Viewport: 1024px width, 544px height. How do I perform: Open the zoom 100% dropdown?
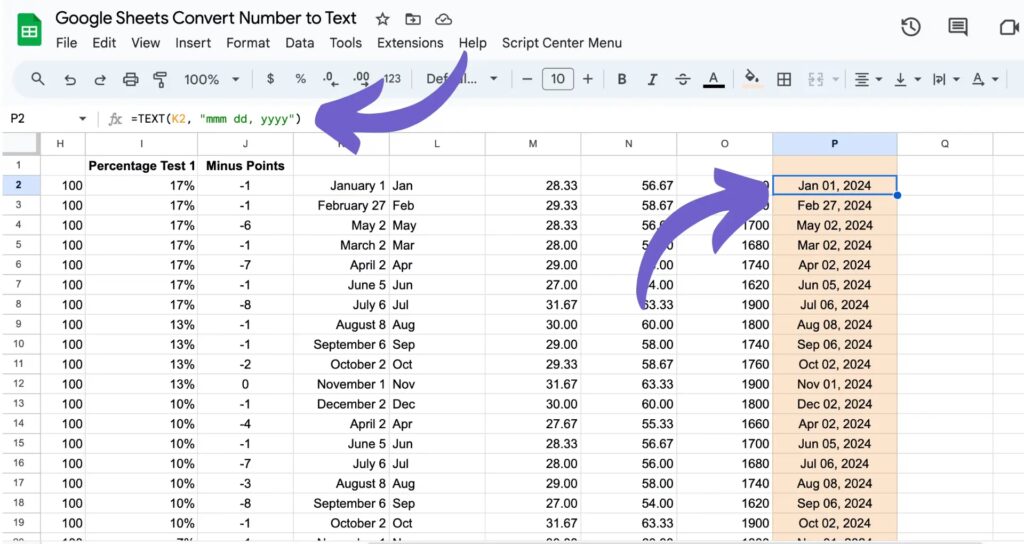coord(211,79)
